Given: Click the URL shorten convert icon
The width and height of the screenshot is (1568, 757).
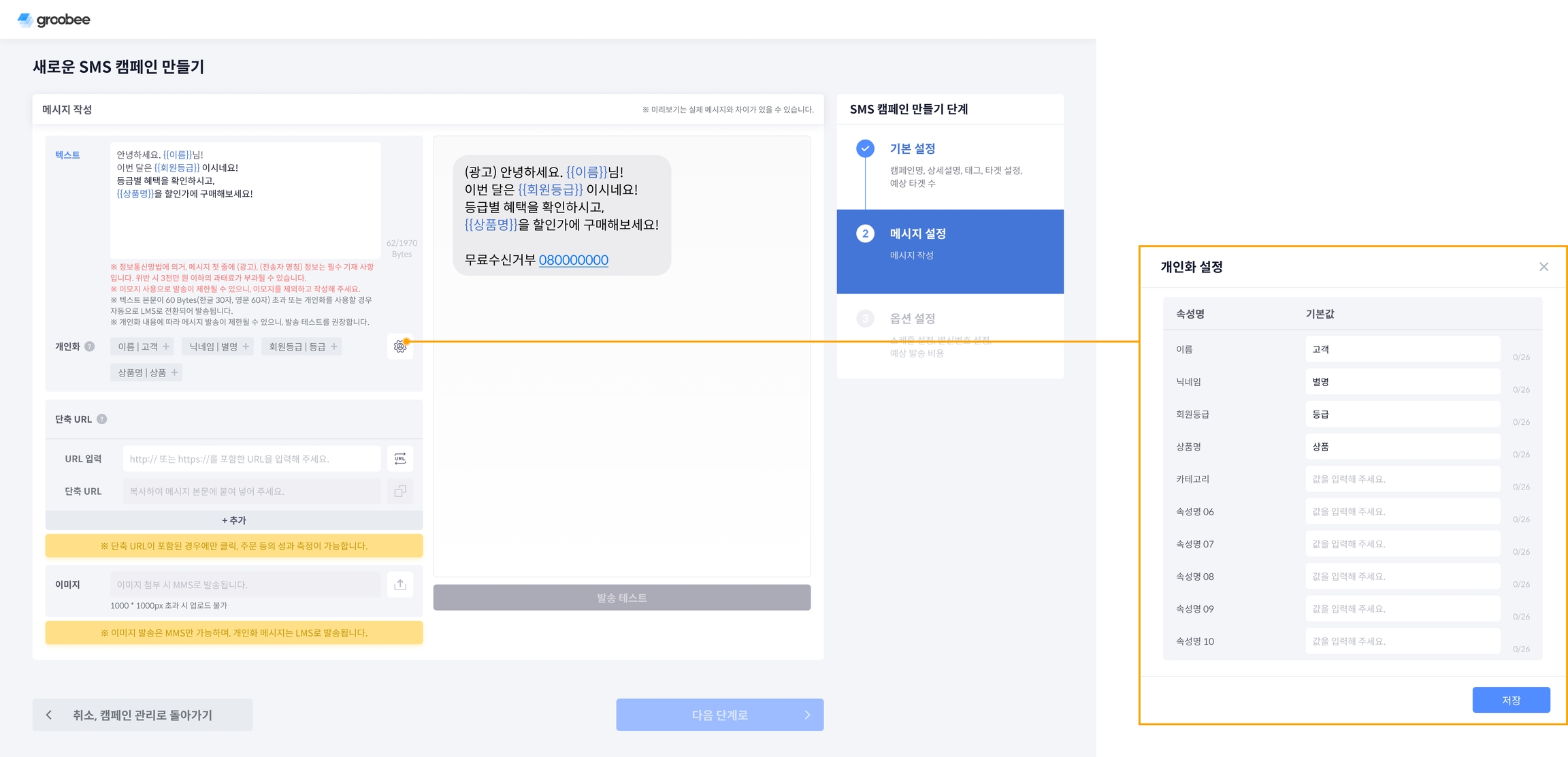Looking at the screenshot, I should coord(400,459).
